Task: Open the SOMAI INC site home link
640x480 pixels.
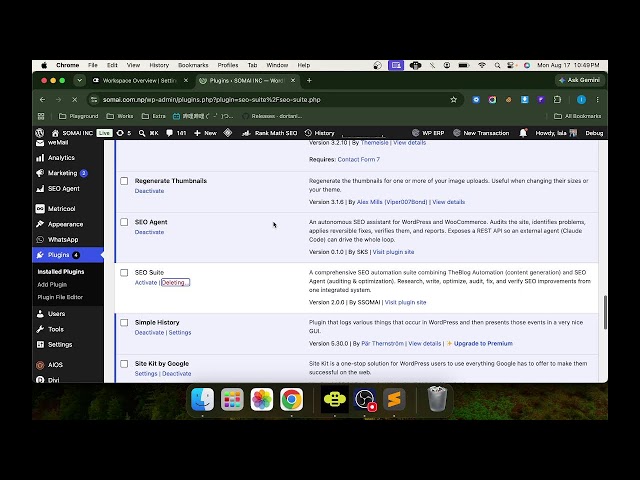Action: pos(72,133)
